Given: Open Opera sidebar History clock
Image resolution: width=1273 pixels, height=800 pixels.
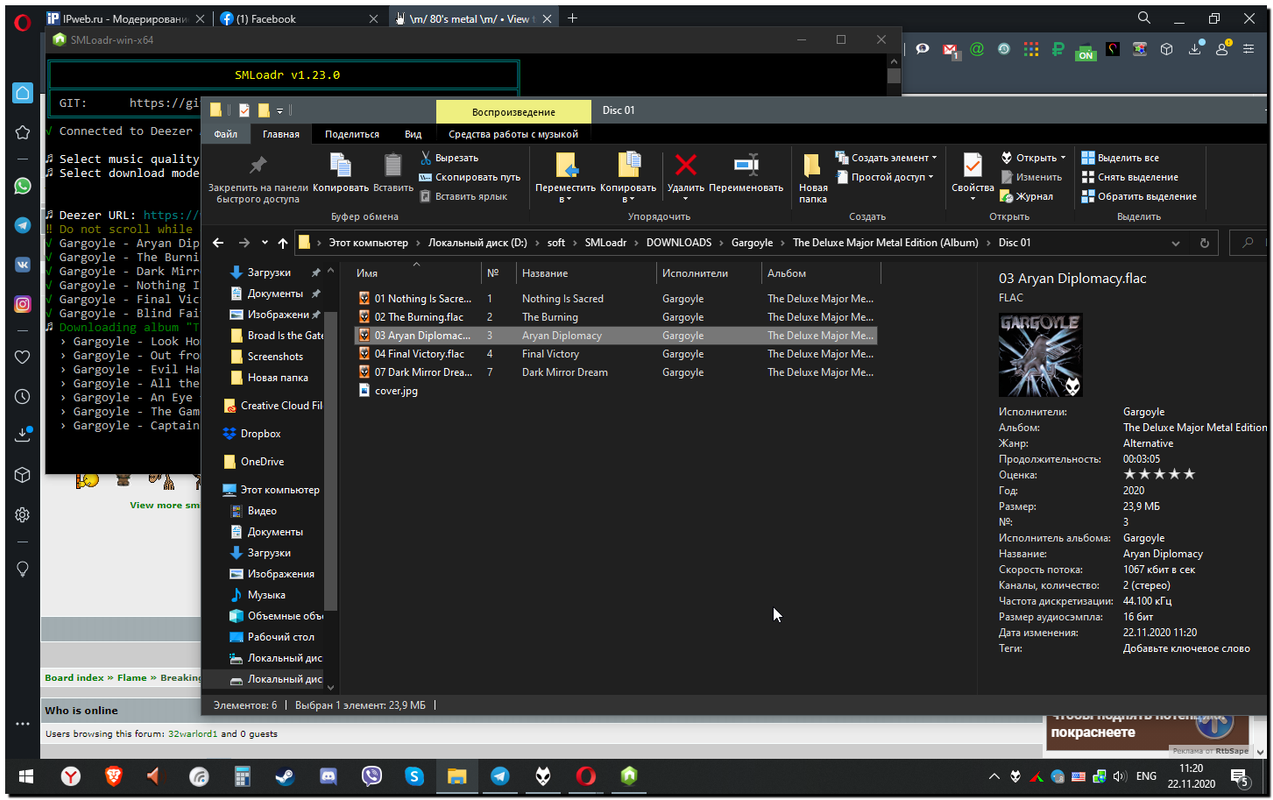Looking at the screenshot, I should pyautogui.click(x=22, y=397).
